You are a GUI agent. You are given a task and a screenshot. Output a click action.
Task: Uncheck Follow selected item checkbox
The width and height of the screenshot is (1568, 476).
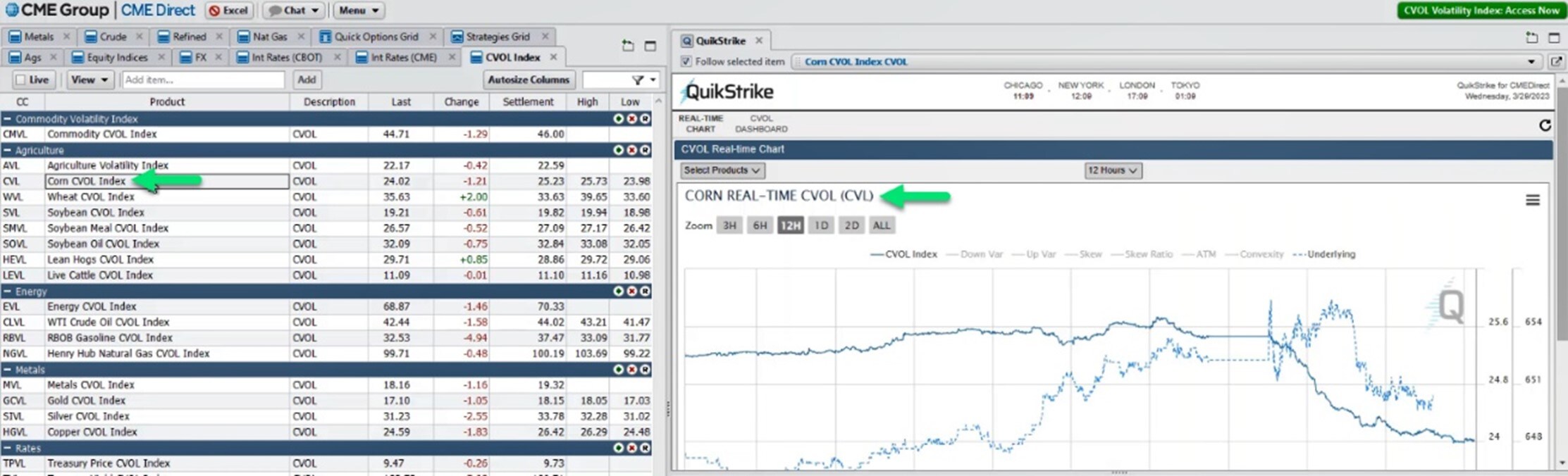click(686, 62)
